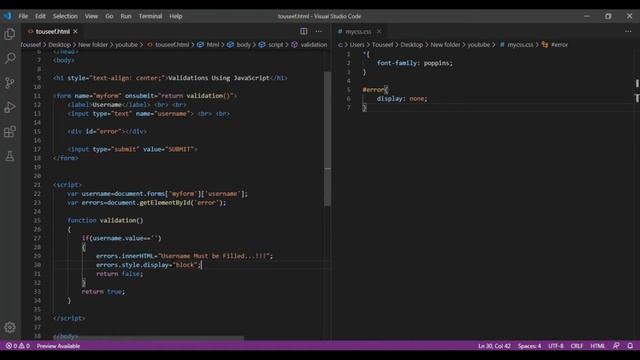Open more actions for left editor group
This screenshot has width=640, height=360.
point(319,31)
